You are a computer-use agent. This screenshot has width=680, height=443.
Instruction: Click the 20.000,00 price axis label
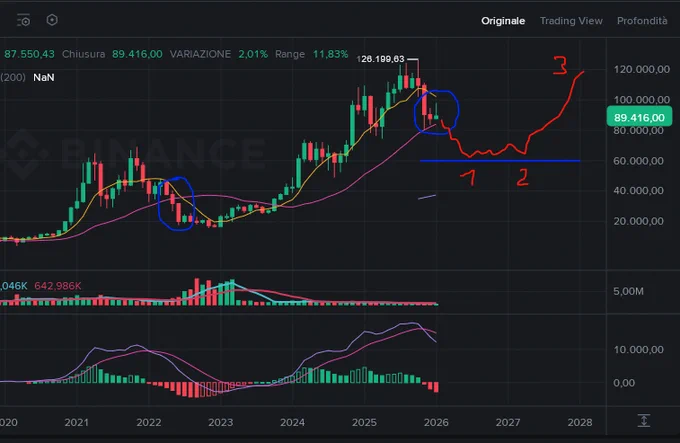[x=638, y=221]
